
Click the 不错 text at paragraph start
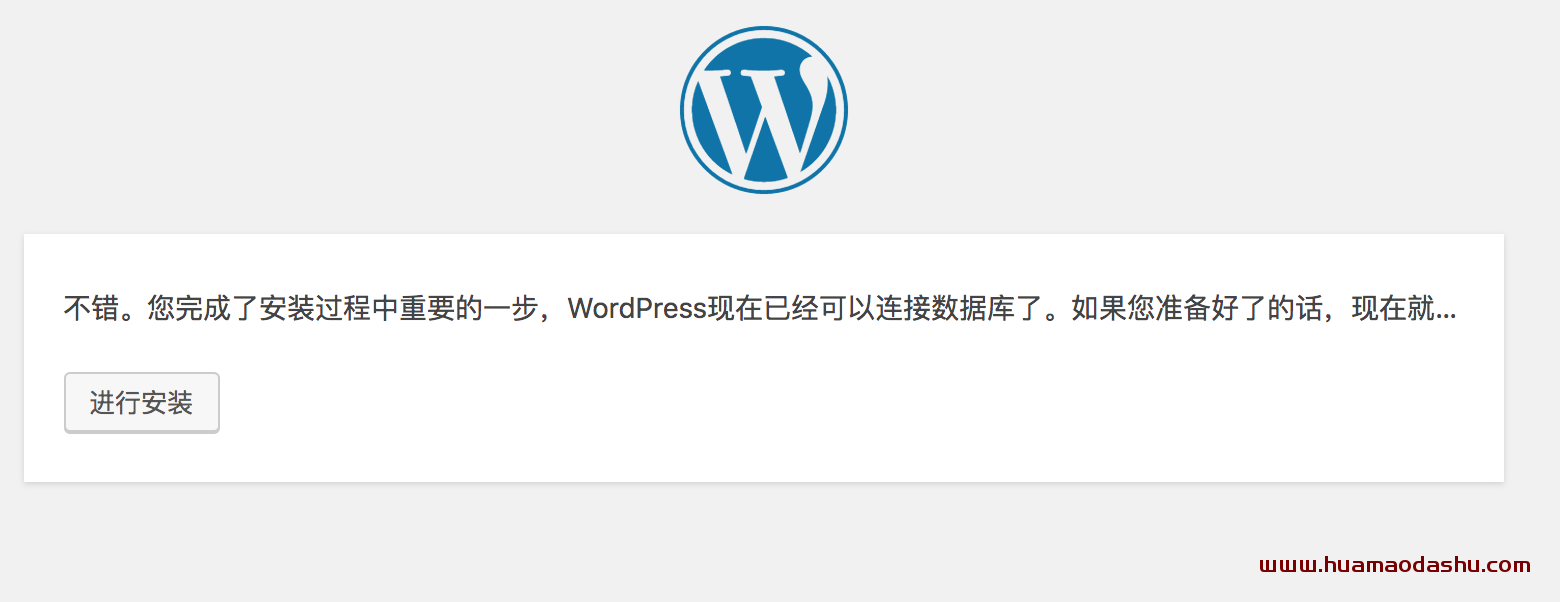(92, 308)
